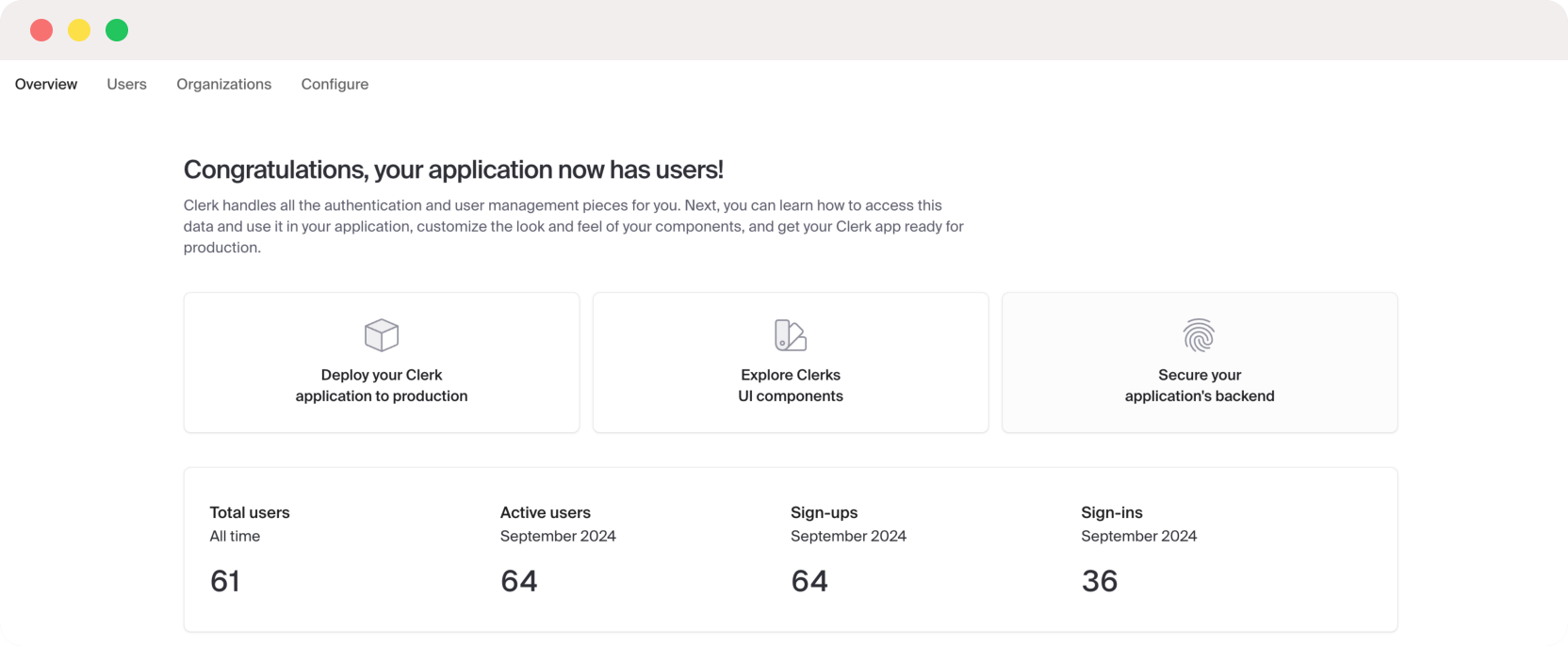Maximize the window using the green button
The width and height of the screenshot is (1568, 646).
click(x=117, y=30)
